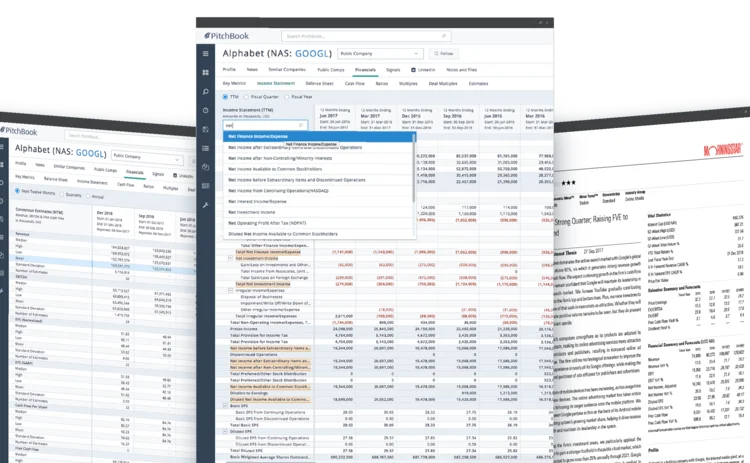The width and height of the screenshot is (750, 463).
Task: Open the Public Company dropdown in center window
Action: (x=380, y=54)
